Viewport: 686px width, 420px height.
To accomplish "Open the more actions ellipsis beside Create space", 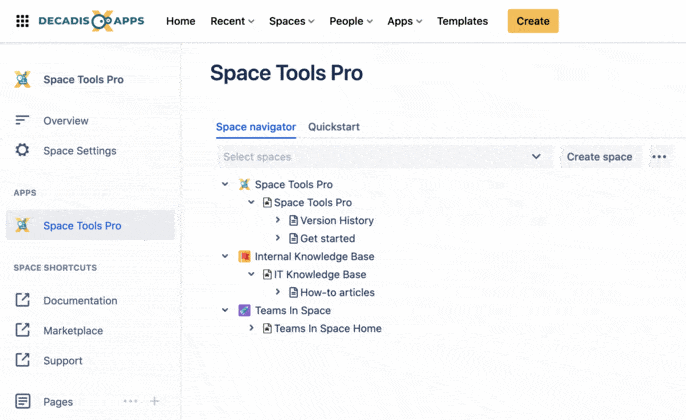I will coord(659,157).
